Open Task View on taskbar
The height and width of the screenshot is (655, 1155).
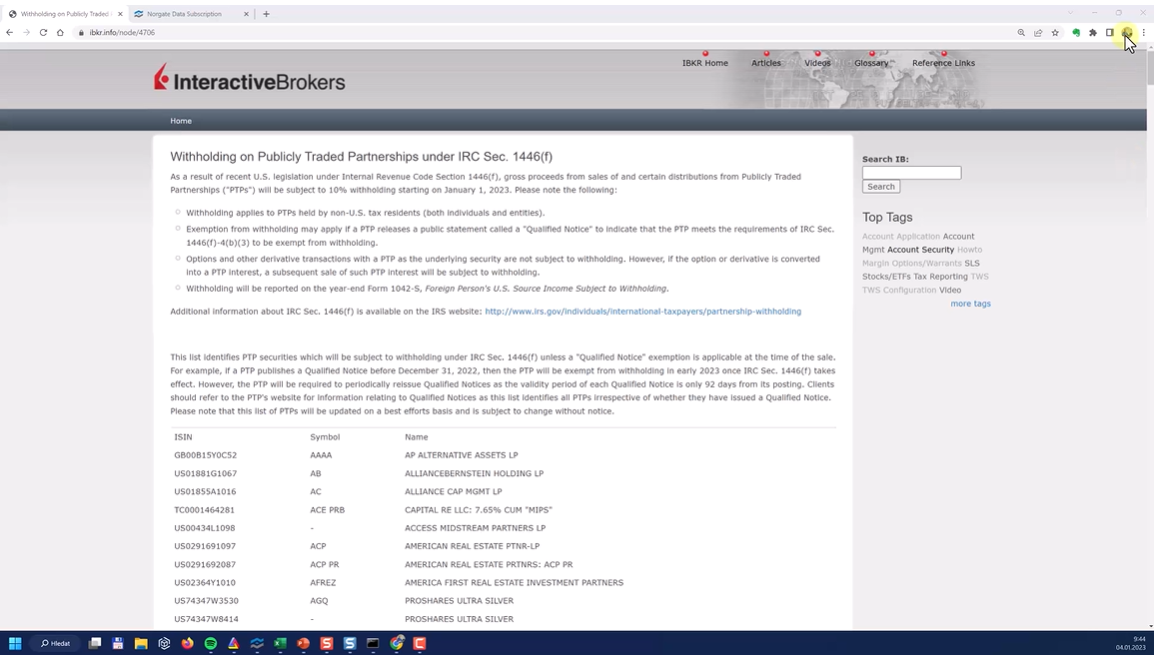click(94, 643)
